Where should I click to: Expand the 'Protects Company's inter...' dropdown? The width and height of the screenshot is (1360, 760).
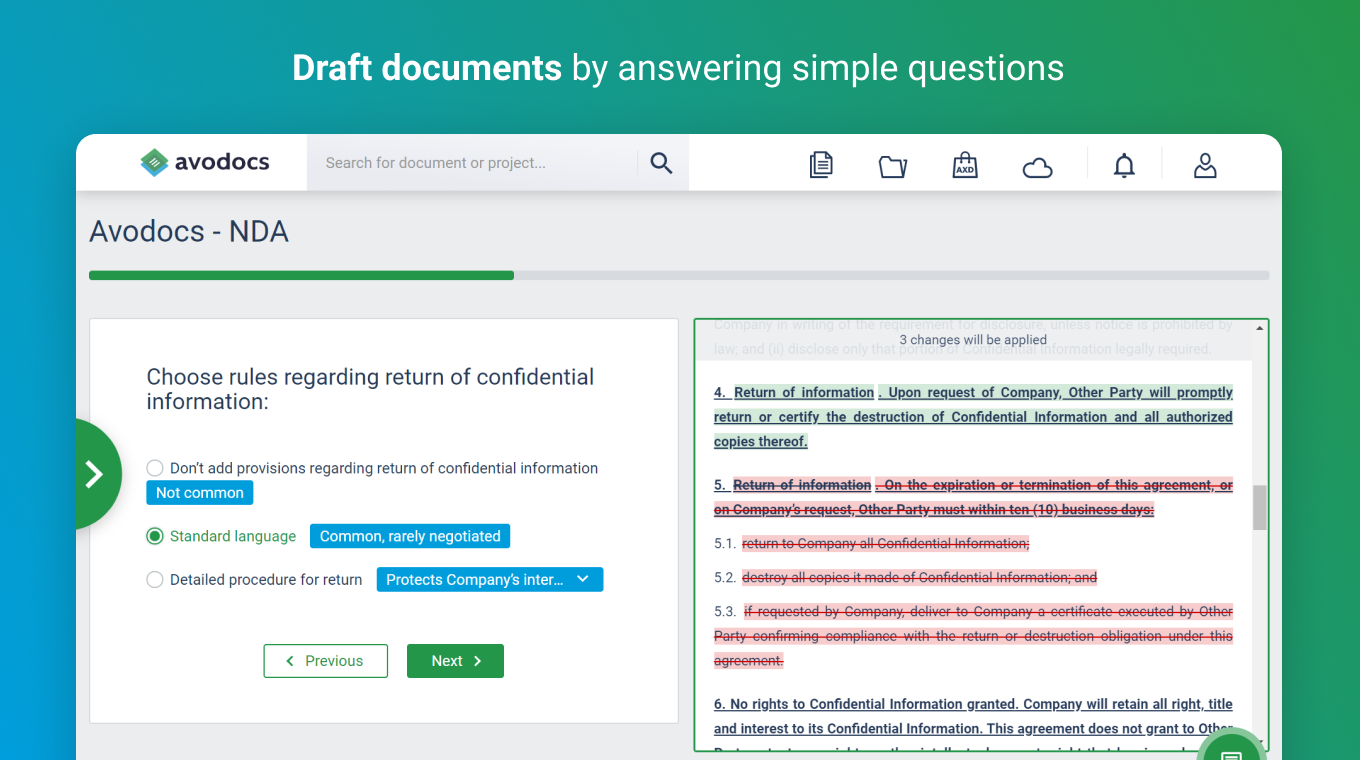pyautogui.click(x=489, y=579)
